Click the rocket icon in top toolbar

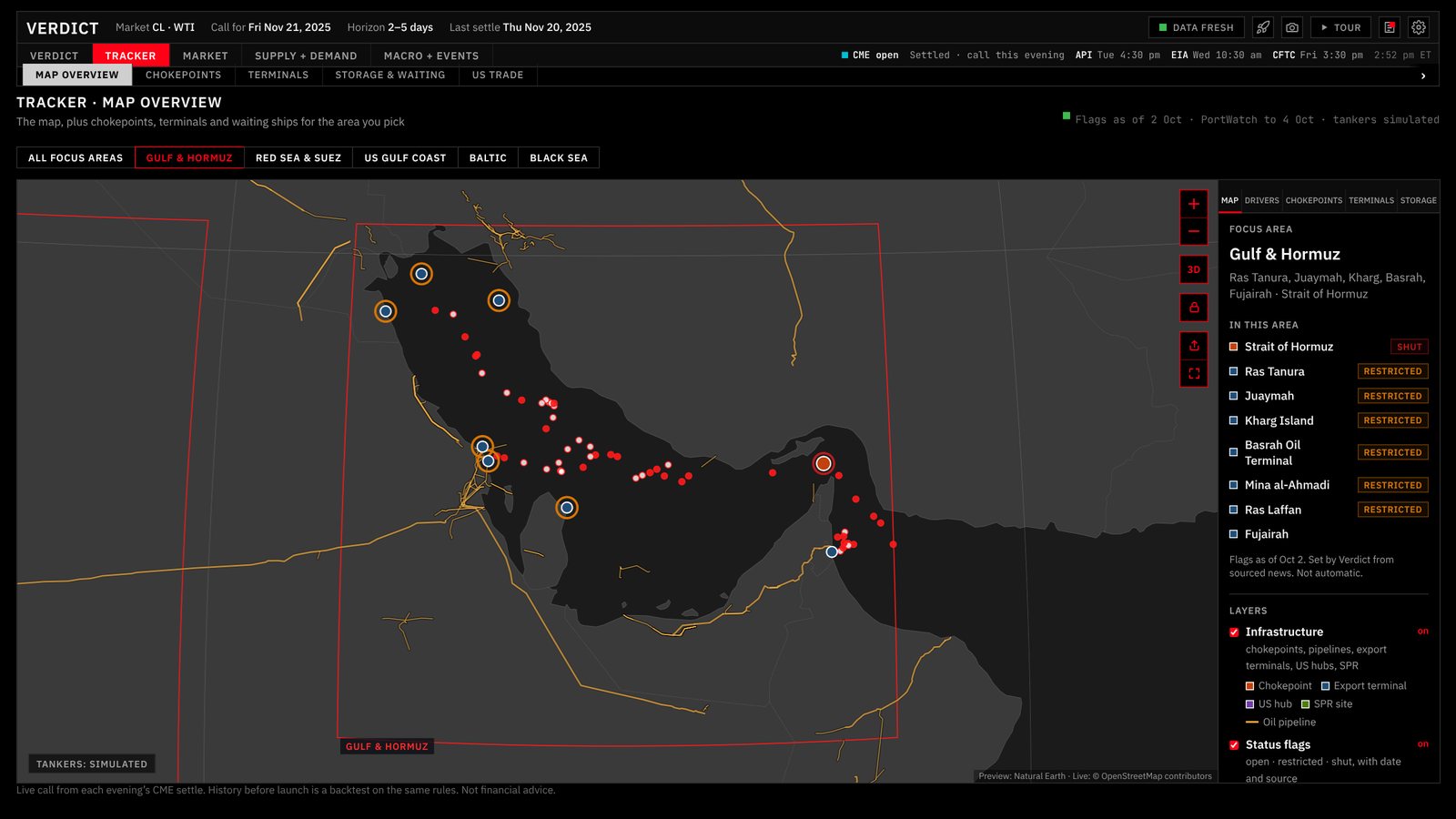pyautogui.click(x=1263, y=27)
